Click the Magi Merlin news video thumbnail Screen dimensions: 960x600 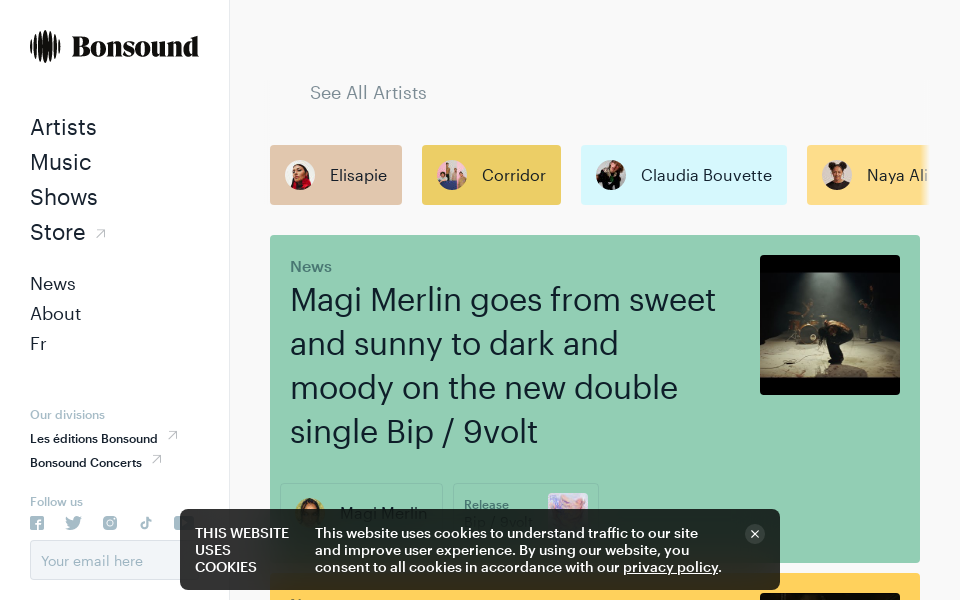click(829, 324)
